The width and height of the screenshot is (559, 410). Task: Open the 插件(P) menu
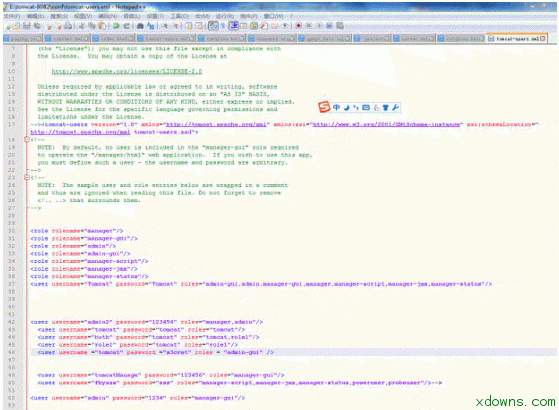[x=248, y=16]
